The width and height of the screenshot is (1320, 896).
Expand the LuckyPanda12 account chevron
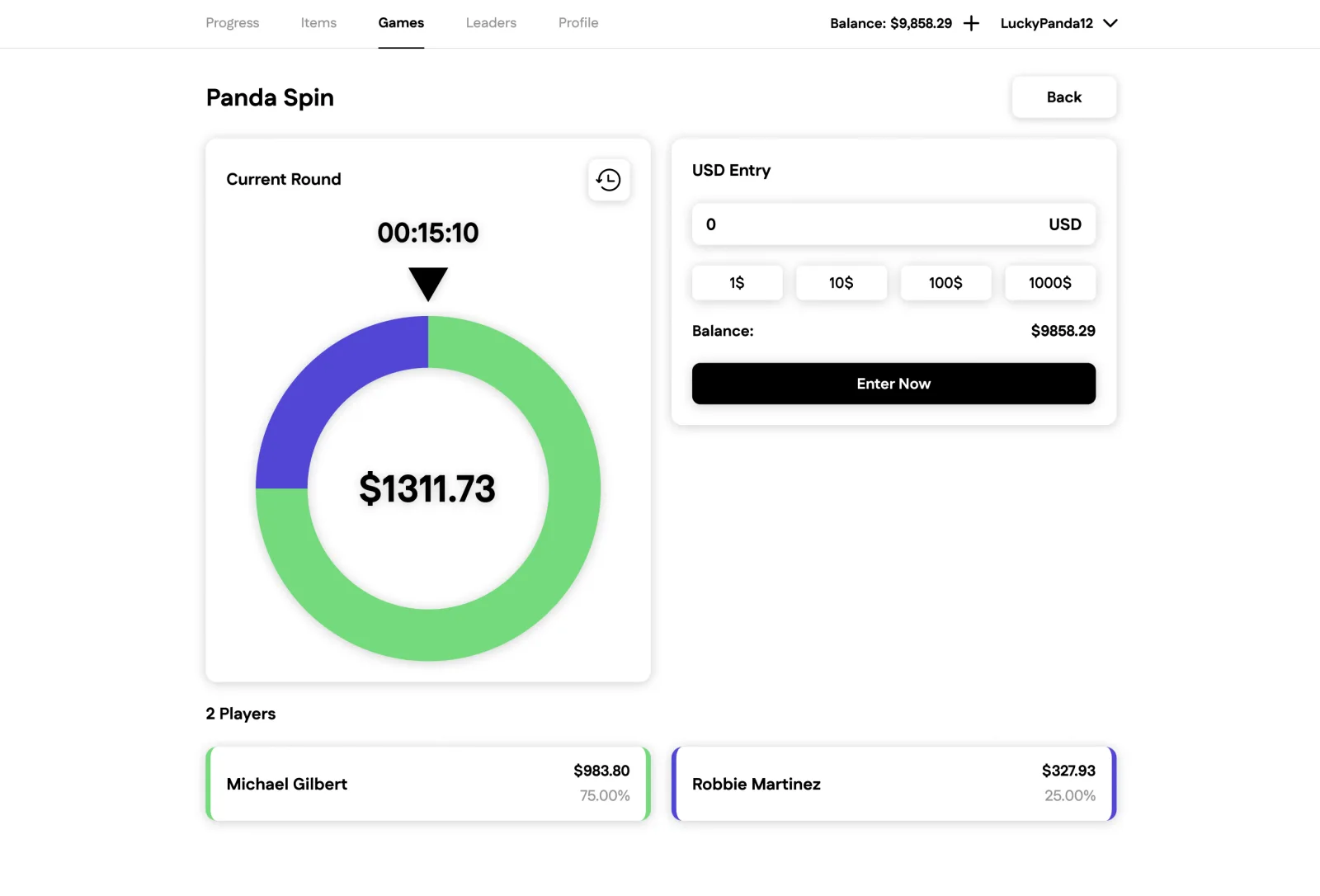tap(1110, 23)
